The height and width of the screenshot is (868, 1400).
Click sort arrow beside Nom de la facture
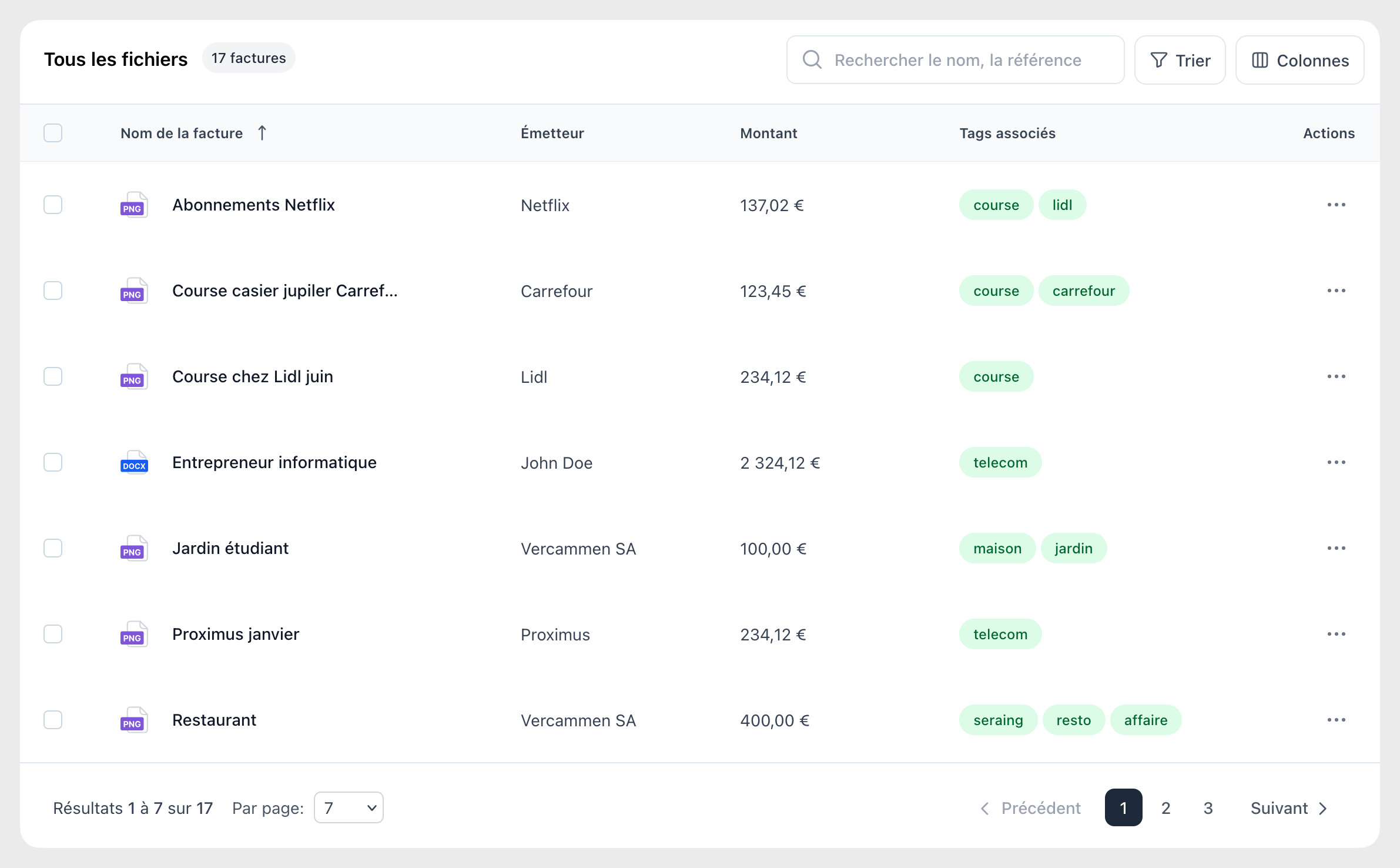[262, 133]
